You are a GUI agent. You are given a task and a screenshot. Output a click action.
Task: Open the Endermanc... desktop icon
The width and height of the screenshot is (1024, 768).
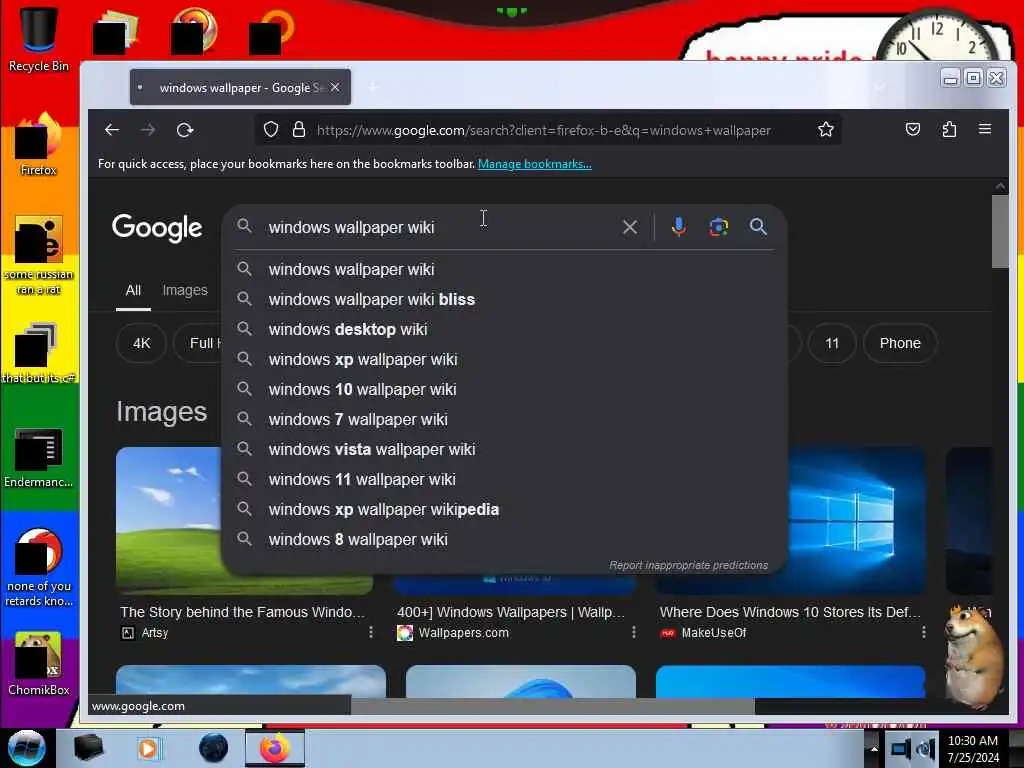tap(39, 457)
